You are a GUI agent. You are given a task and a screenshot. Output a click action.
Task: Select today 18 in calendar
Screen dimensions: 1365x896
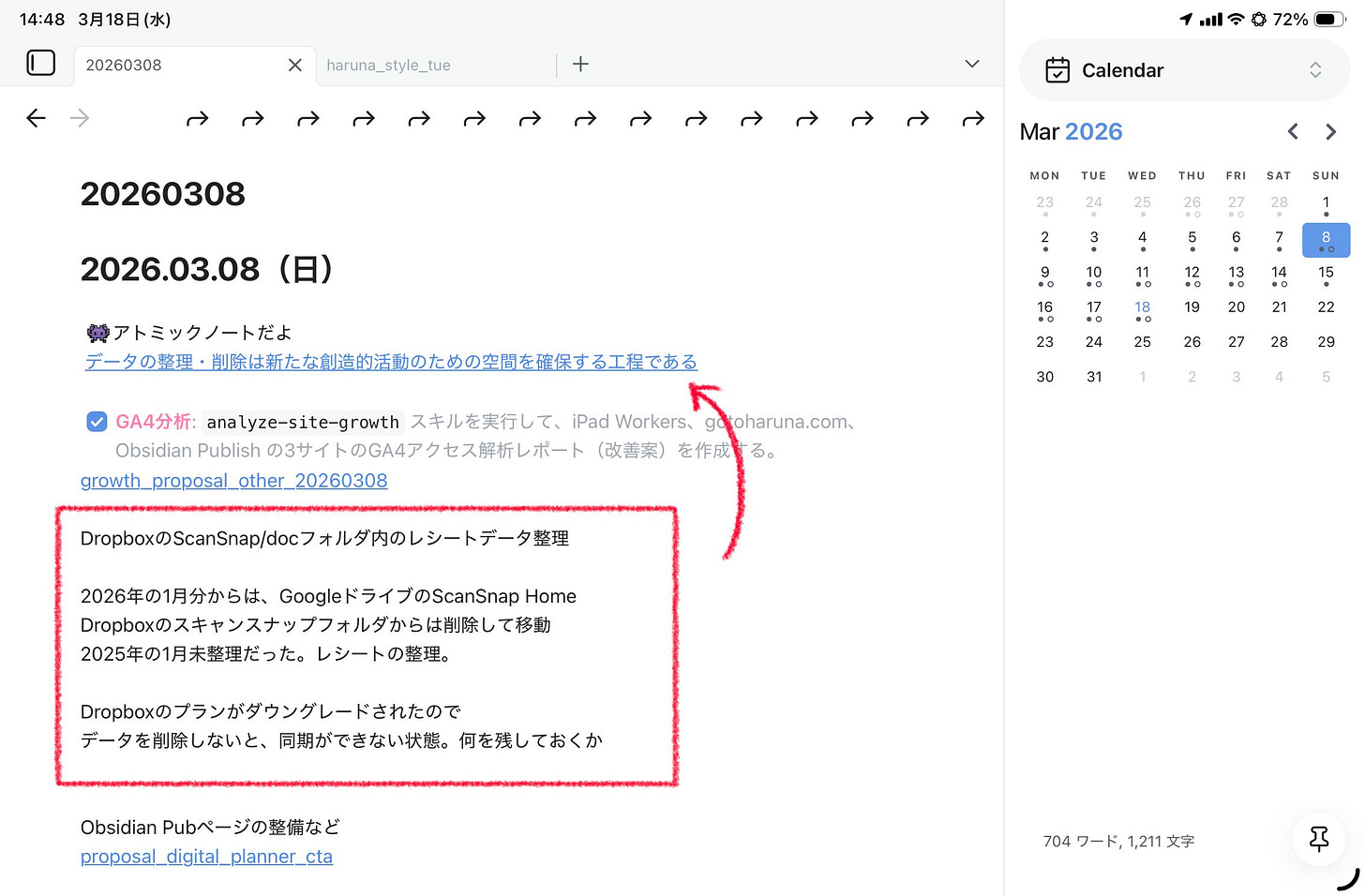pos(1142,309)
